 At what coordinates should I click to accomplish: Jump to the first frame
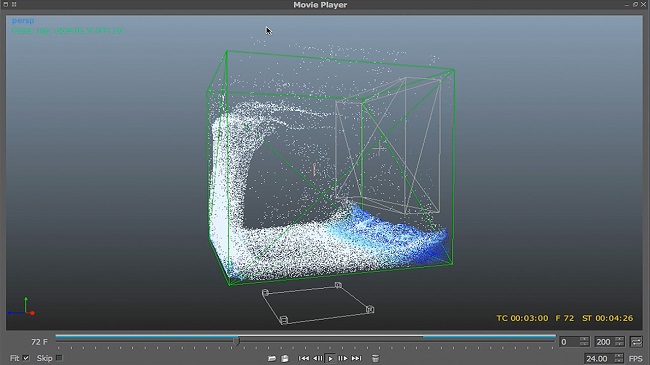click(303, 358)
